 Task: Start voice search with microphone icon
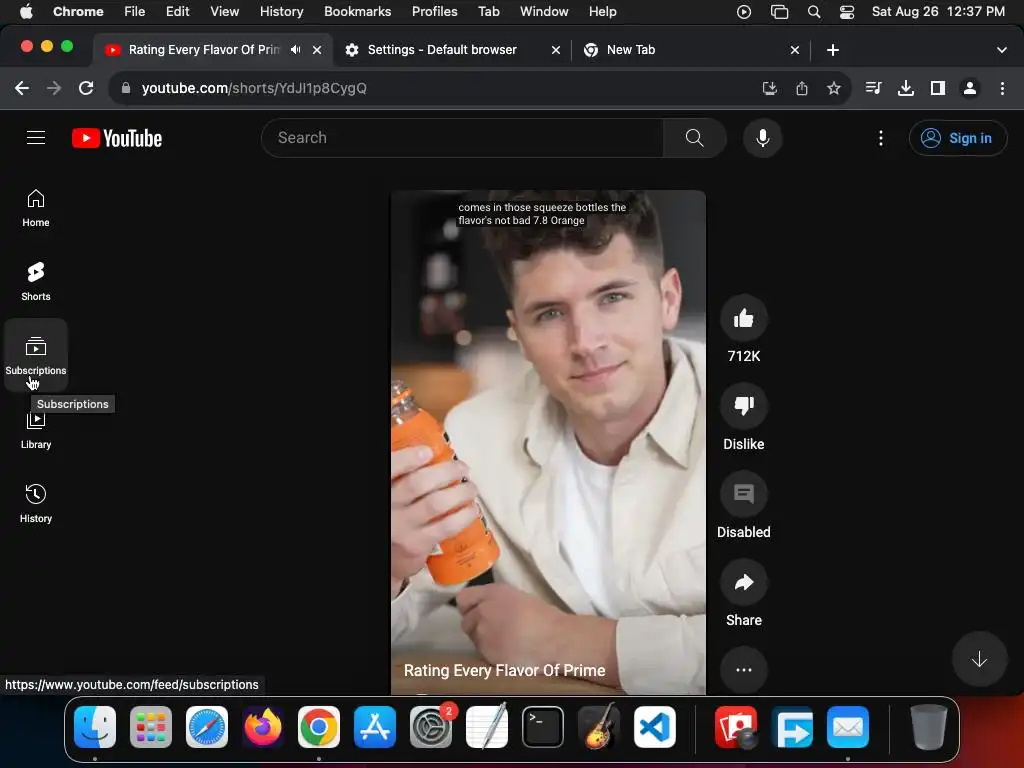[x=762, y=138]
